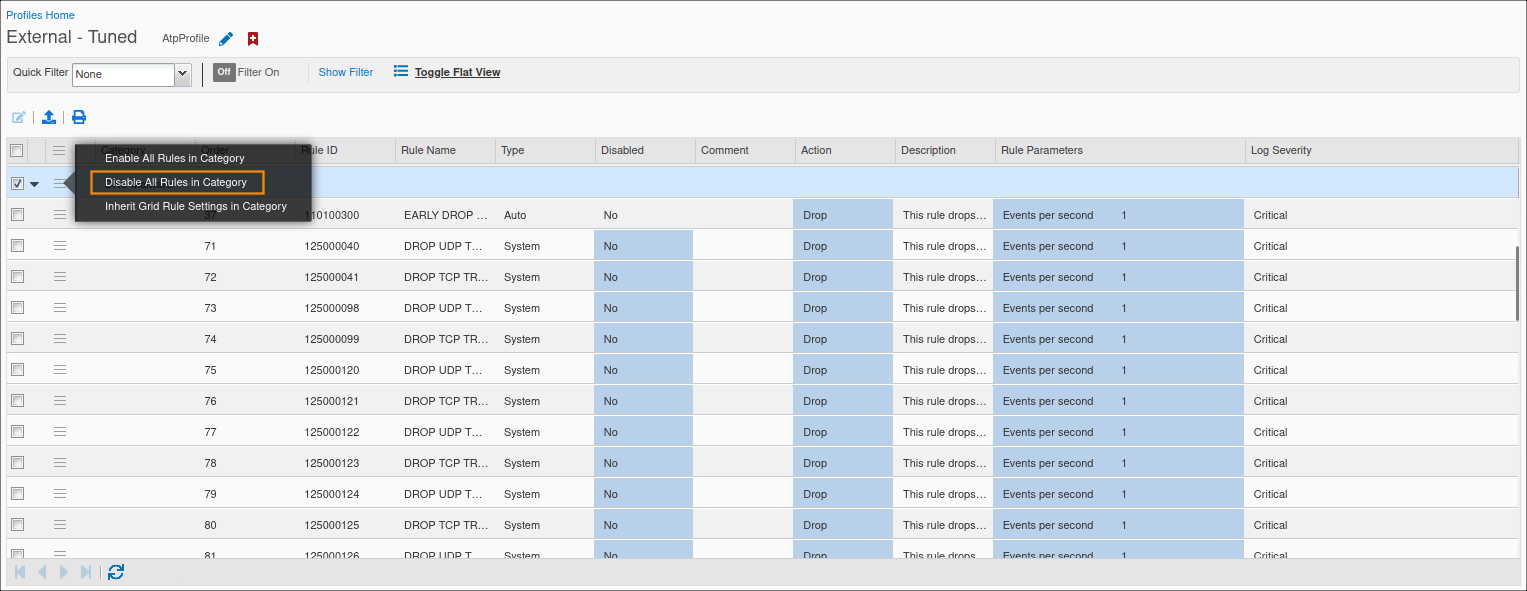Open the Profiles Home link

40,15
